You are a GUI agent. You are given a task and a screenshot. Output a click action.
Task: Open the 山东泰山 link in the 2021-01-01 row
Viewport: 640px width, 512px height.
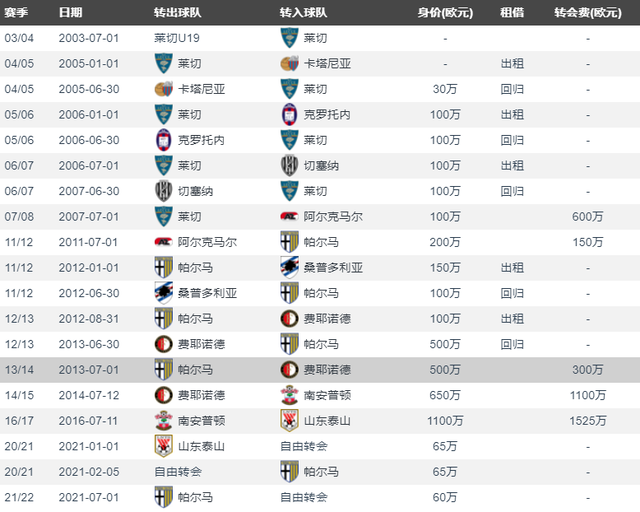(x=201, y=446)
